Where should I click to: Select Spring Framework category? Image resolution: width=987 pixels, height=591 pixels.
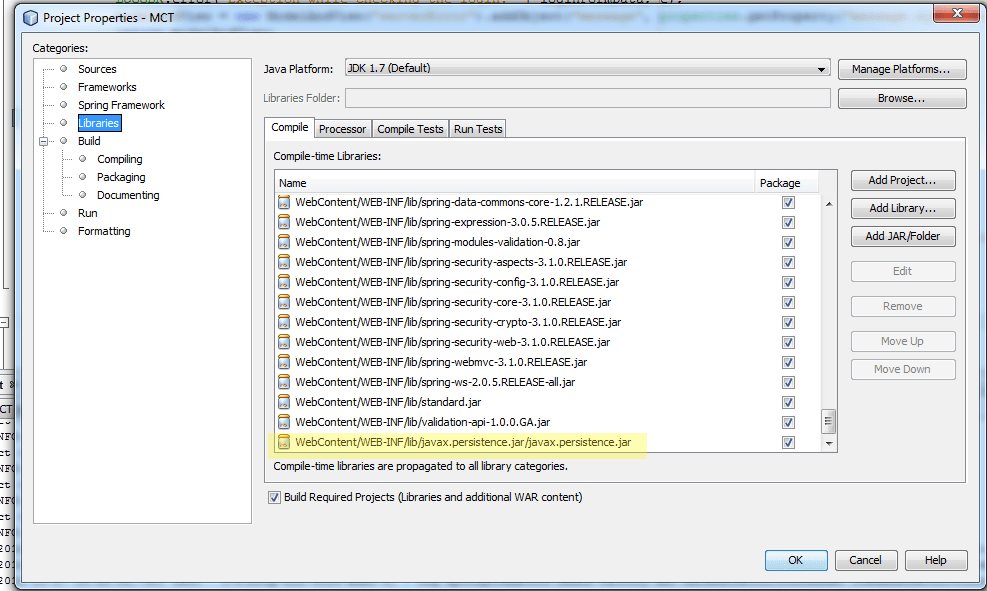click(x=121, y=105)
